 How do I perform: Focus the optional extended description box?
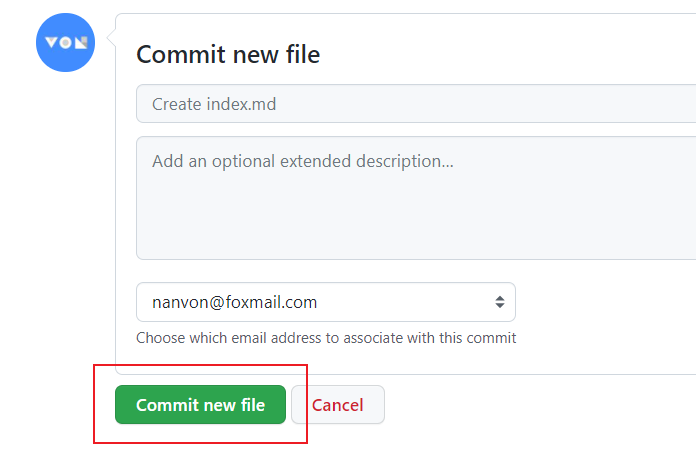pyautogui.click(x=416, y=198)
